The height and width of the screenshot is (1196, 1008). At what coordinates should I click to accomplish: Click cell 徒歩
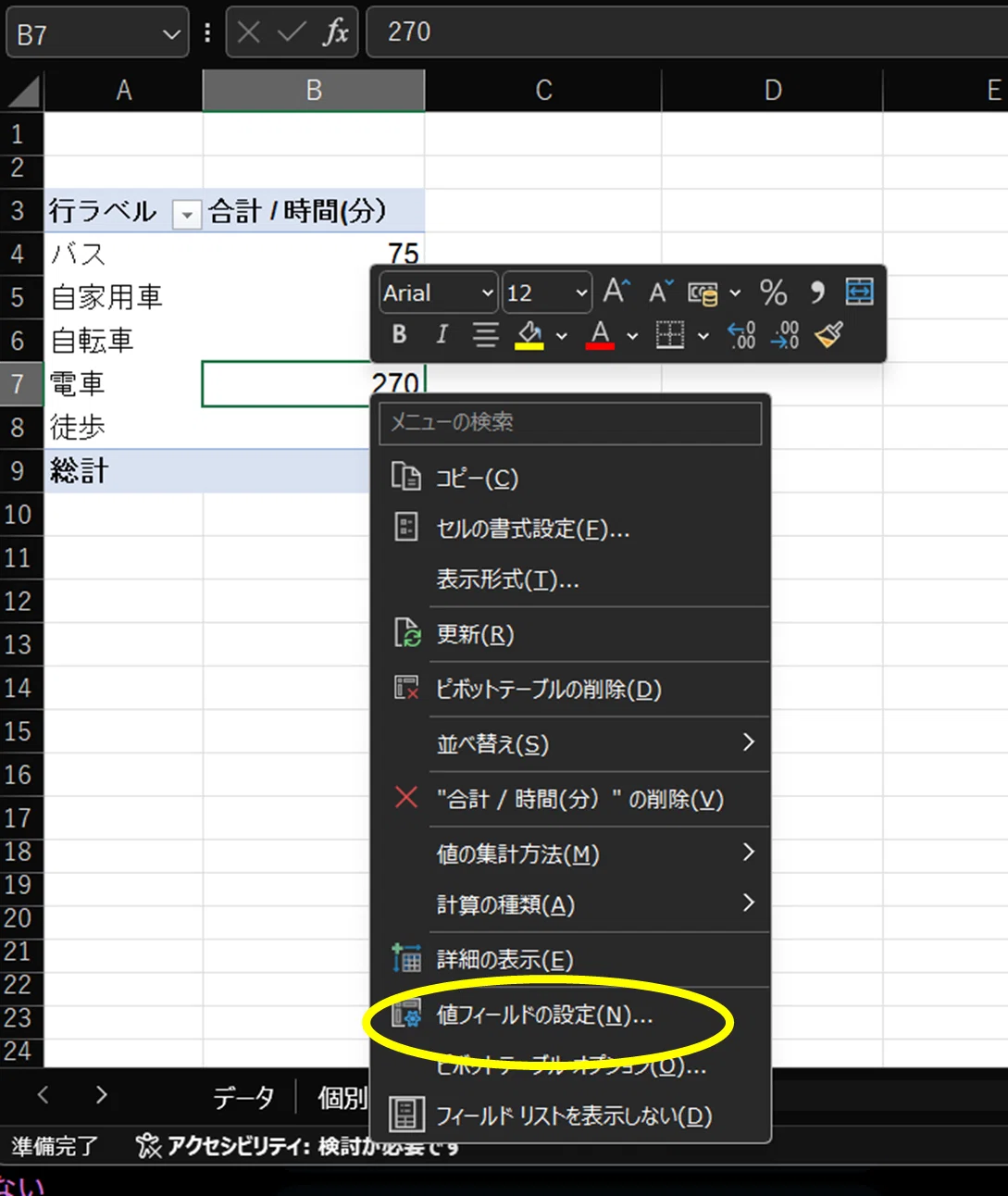point(123,427)
